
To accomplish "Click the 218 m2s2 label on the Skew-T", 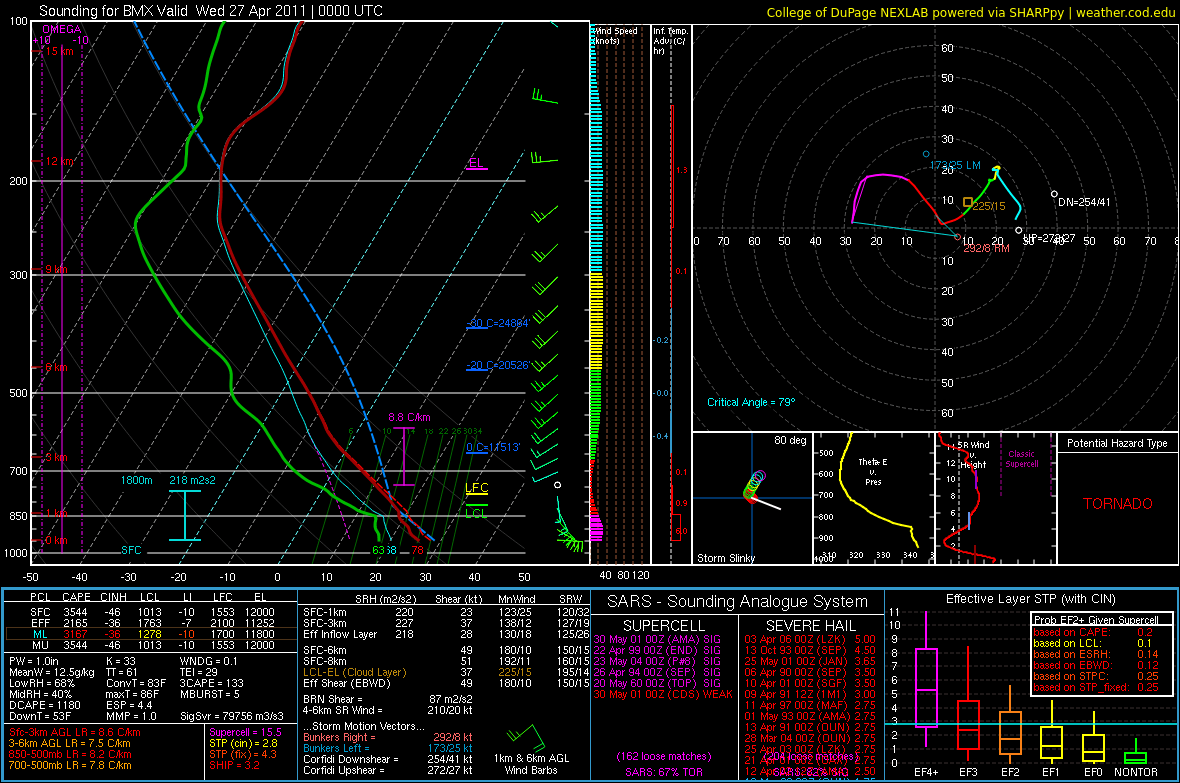I will [192, 480].
